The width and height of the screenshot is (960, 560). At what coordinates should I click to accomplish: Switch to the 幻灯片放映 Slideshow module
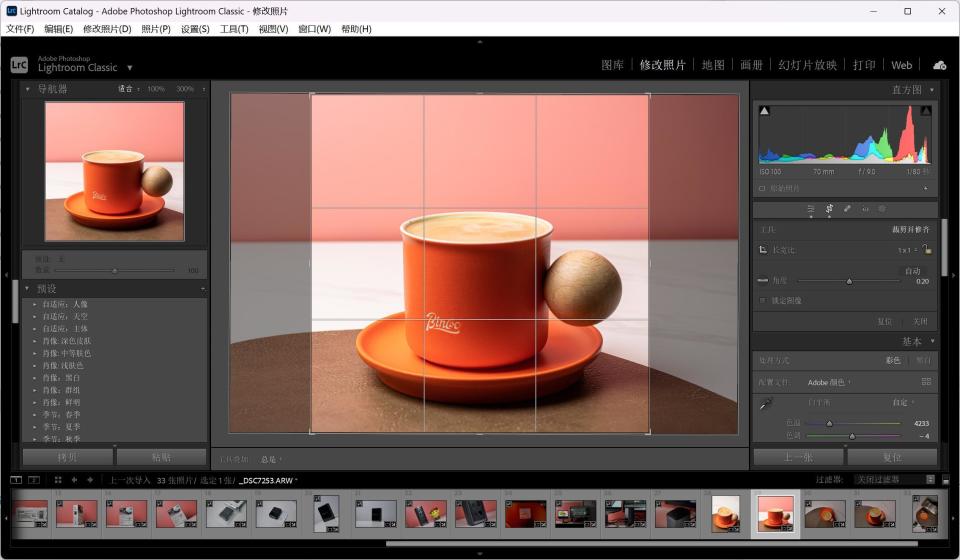pyautogui.click(x=807, y=65)
